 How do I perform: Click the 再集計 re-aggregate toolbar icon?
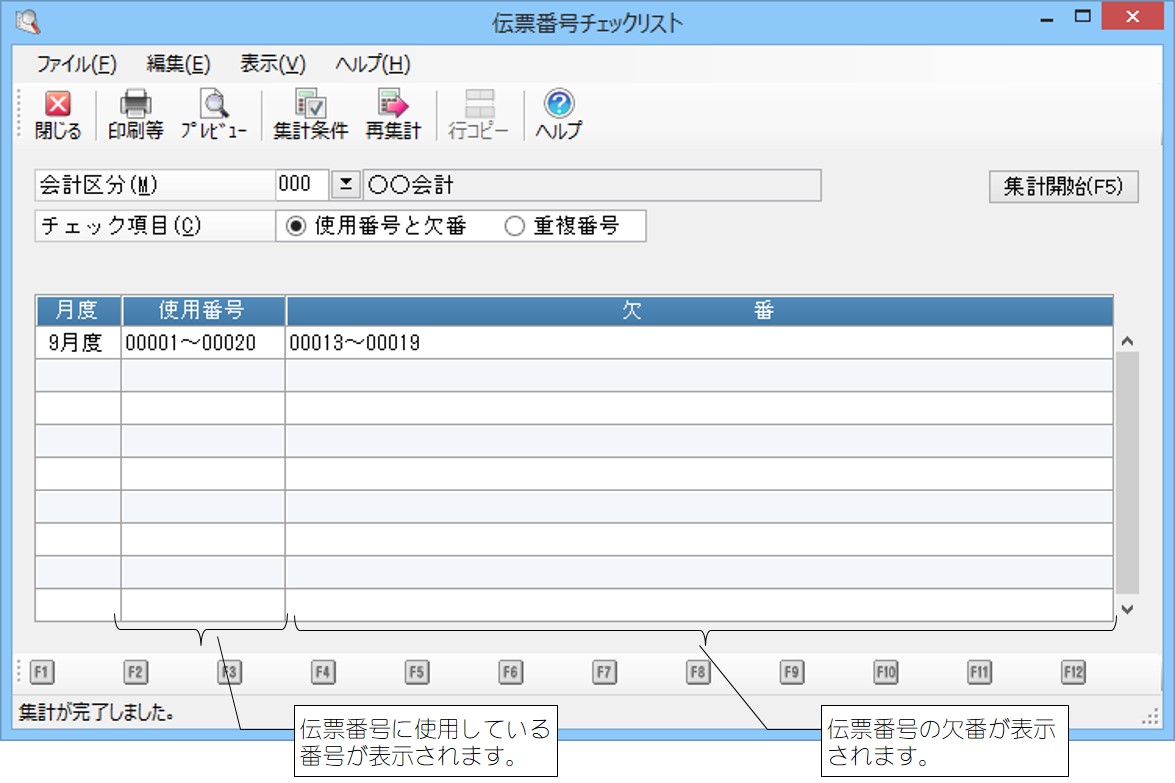tap(393, 105)
